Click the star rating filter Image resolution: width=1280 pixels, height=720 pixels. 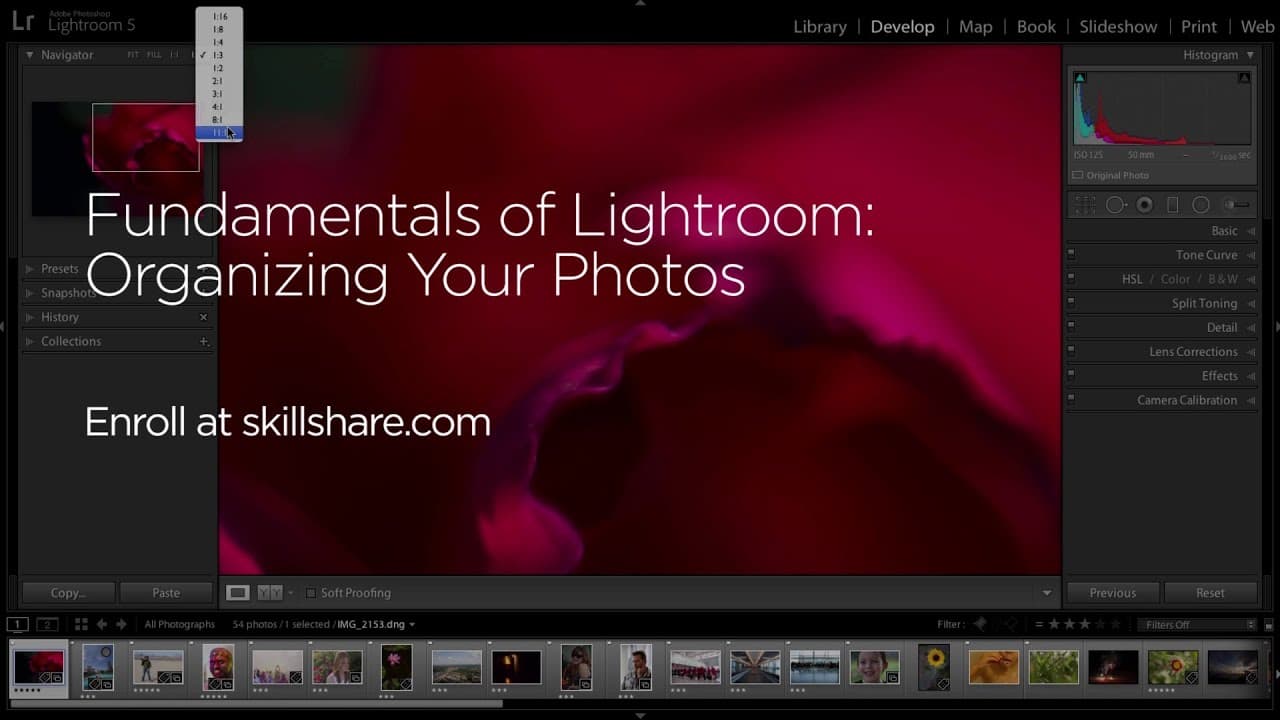[1077, 624]
